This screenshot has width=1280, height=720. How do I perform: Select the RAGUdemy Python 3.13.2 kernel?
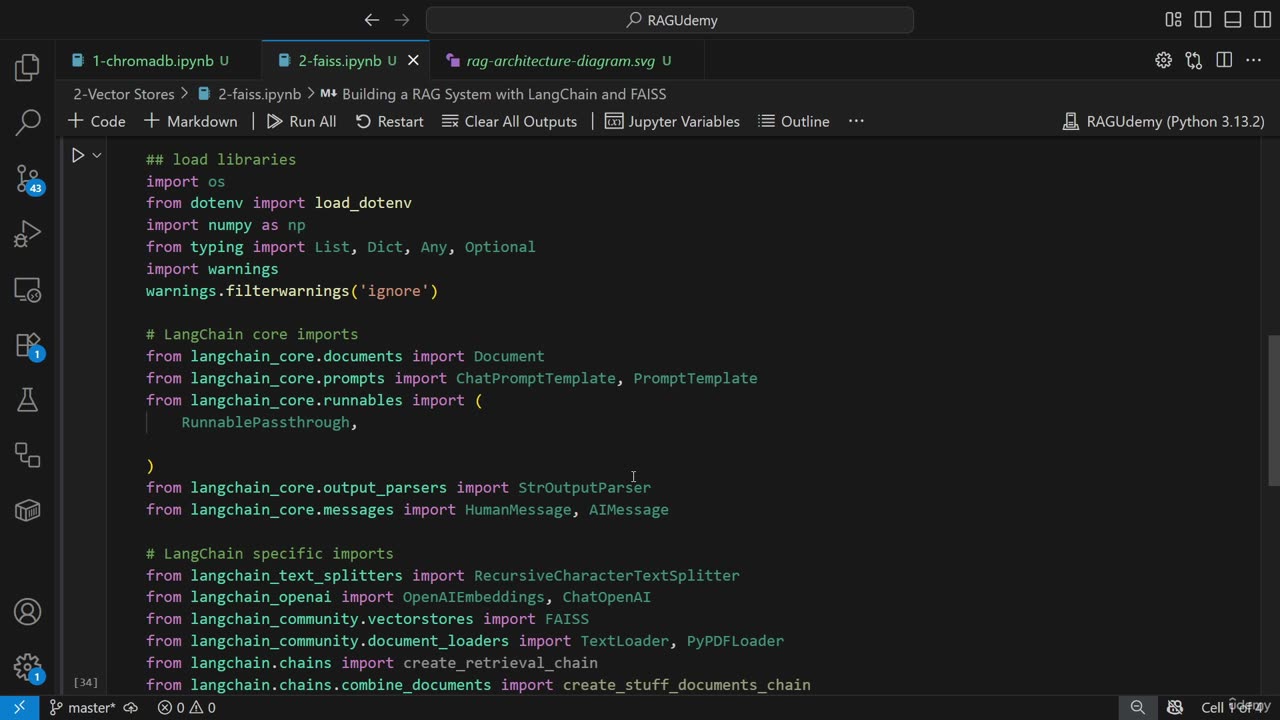click(1163, 121)
